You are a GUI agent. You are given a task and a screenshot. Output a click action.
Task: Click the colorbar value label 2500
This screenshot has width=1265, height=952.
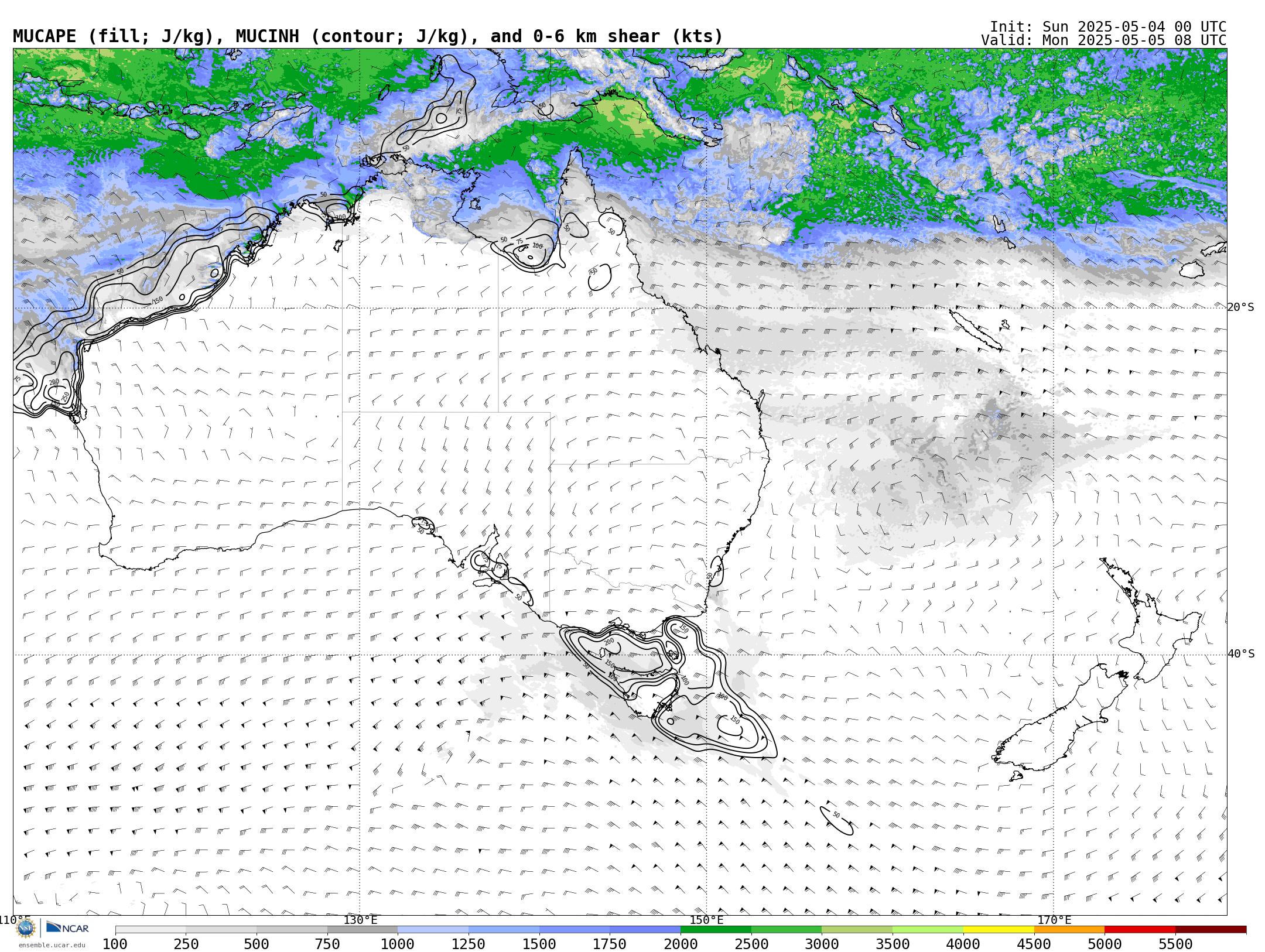point(751,944)
